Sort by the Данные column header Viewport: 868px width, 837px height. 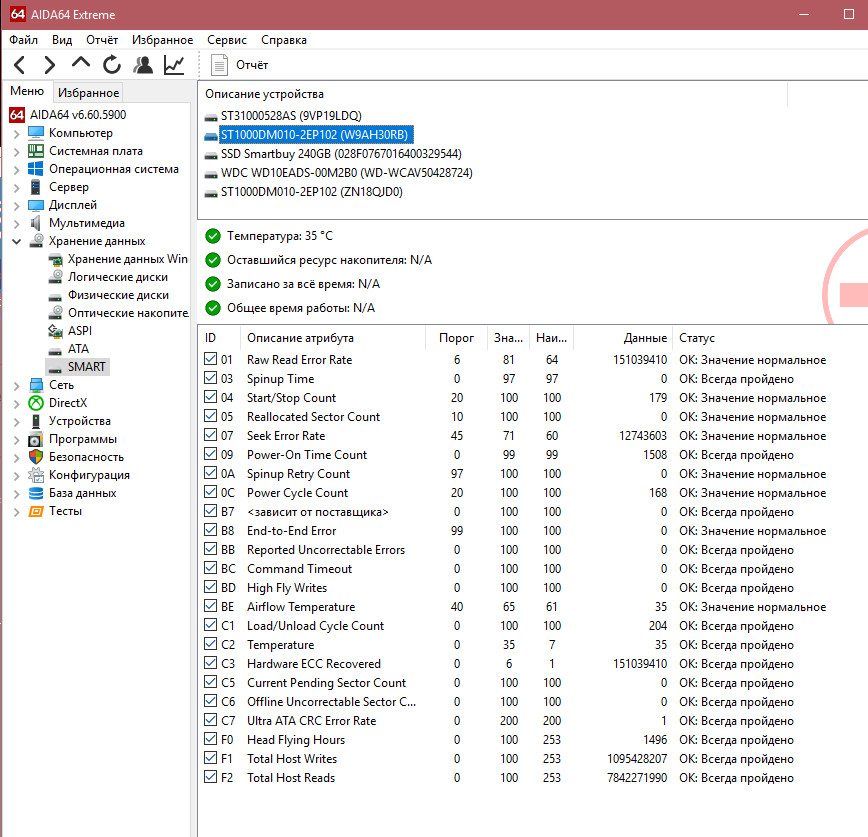click(x=645, y=338)
